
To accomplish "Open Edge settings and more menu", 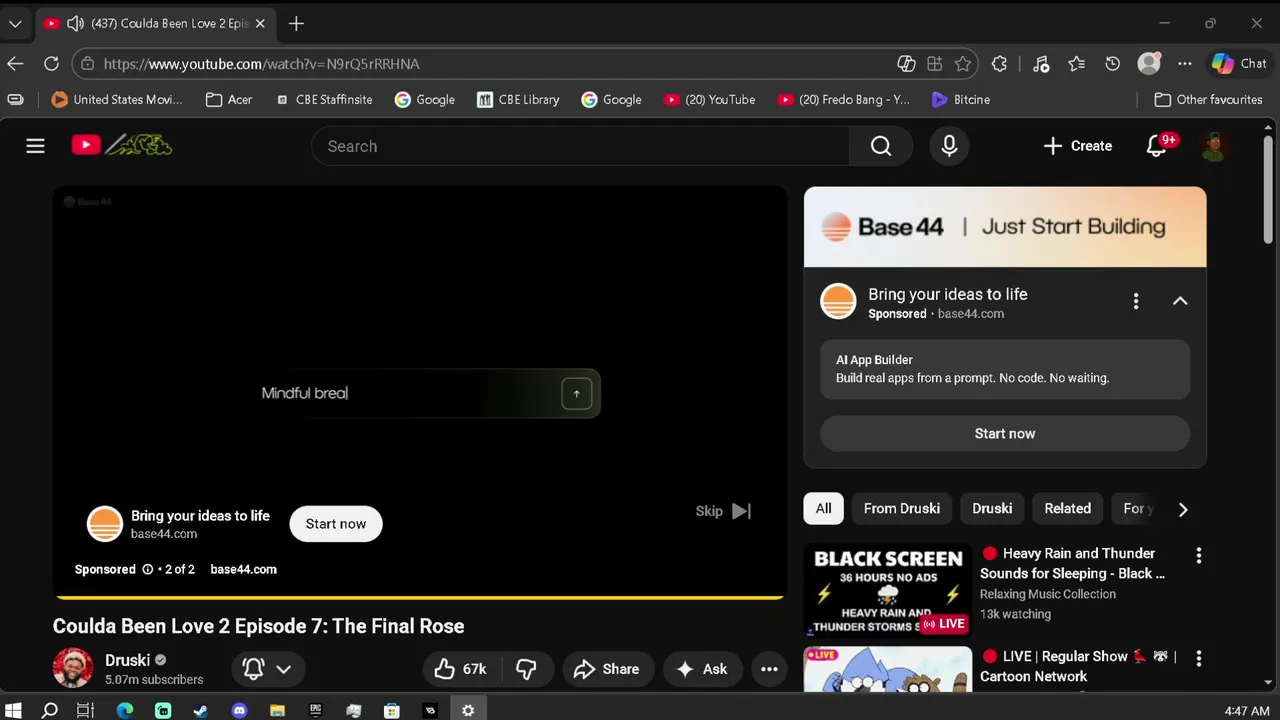I will pos(1185,63).
